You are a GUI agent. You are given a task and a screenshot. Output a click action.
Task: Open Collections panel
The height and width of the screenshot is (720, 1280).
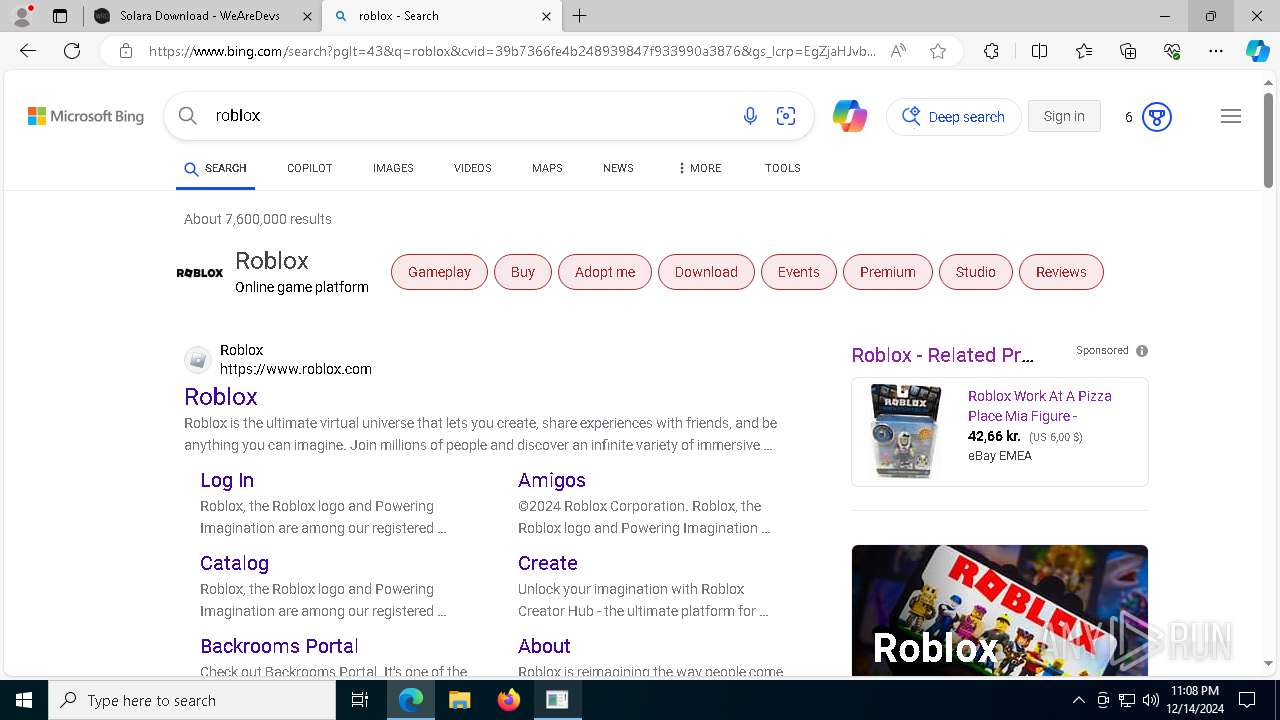click(x=1128, y=51)
